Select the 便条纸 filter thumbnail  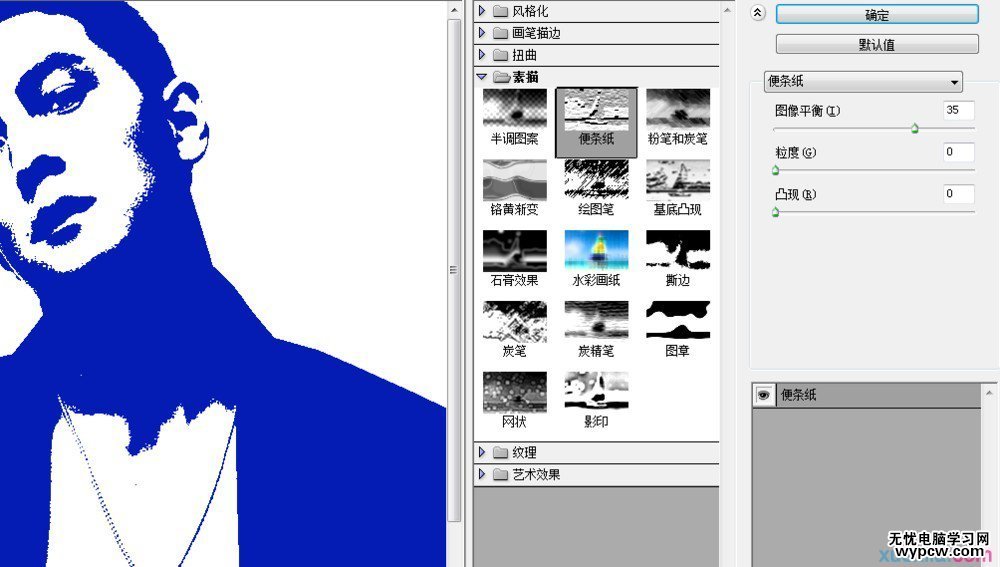[596, 122]
